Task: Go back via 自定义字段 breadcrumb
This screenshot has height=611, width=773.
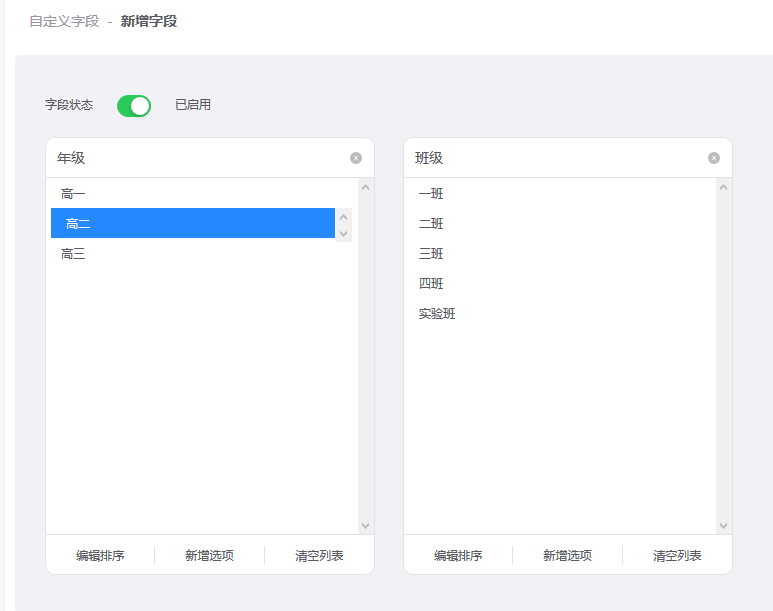Action: tap(64, 21)
